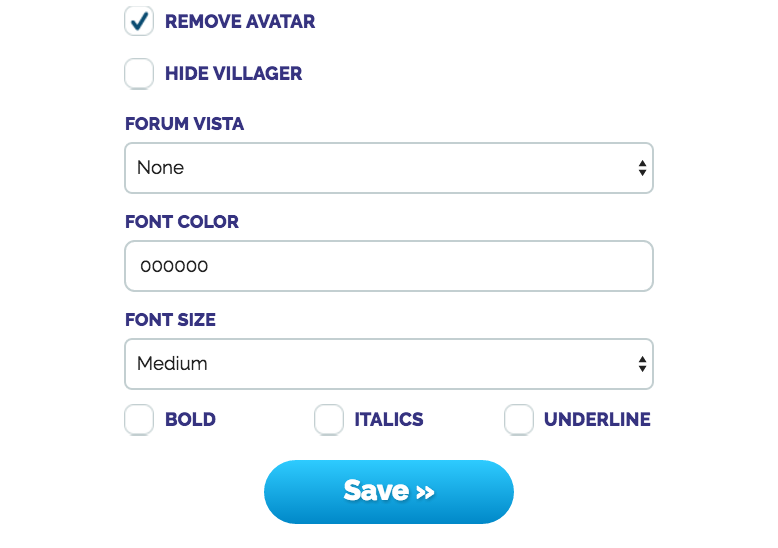Click the "Font Color" field heading
The image size is (778, 548).
pos(182,222)
